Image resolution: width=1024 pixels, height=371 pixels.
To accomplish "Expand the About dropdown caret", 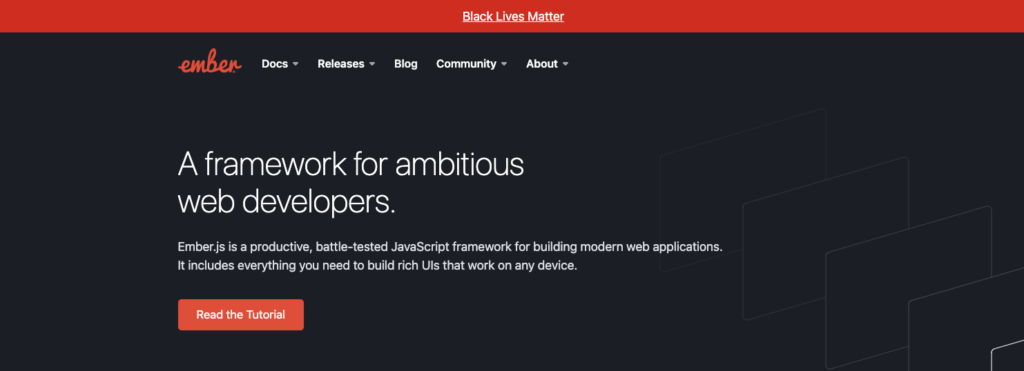I will click(x=565, y=64).
